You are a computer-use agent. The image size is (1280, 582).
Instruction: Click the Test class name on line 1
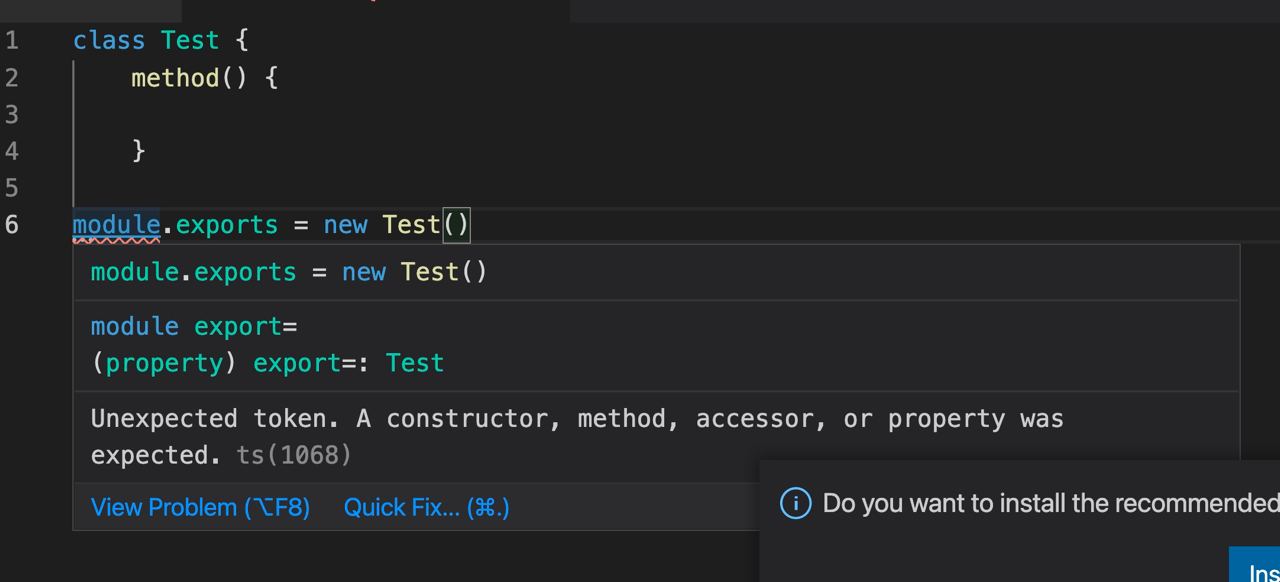[190, 41]
